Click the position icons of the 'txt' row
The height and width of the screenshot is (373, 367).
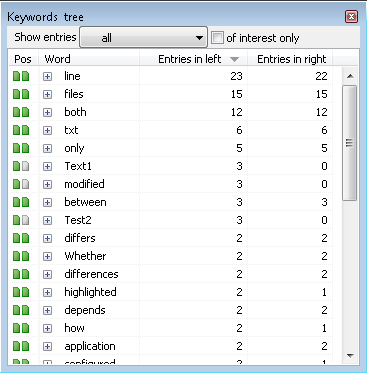[21, 130]
